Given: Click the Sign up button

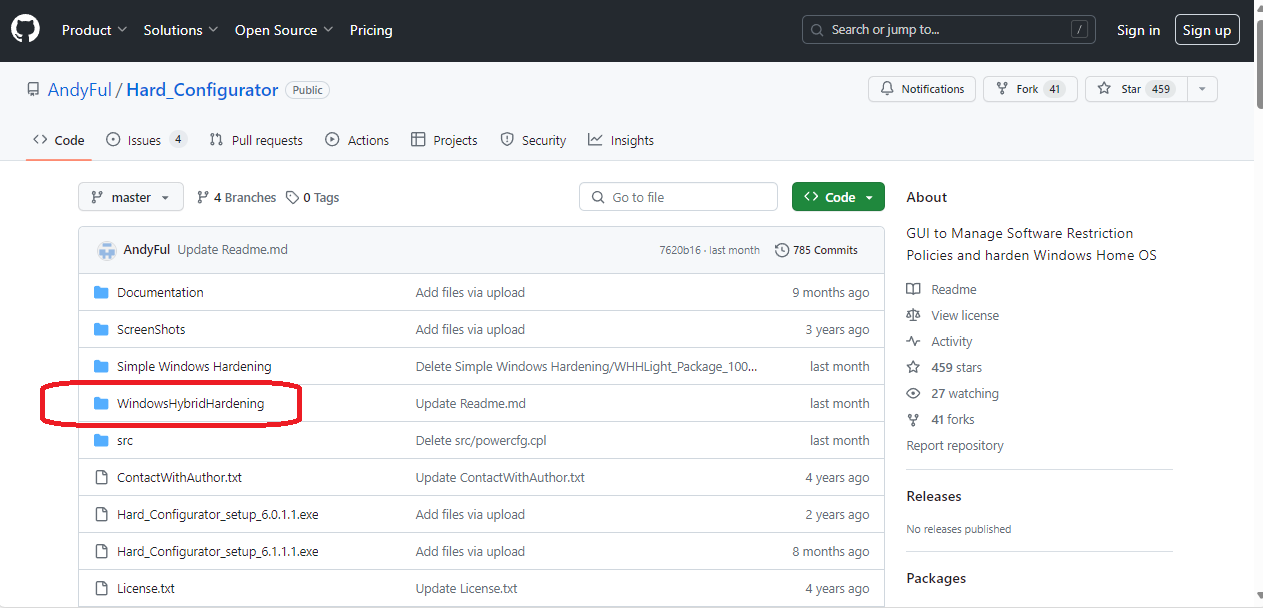Looking at the screenshot, I should pos(1207,30).
